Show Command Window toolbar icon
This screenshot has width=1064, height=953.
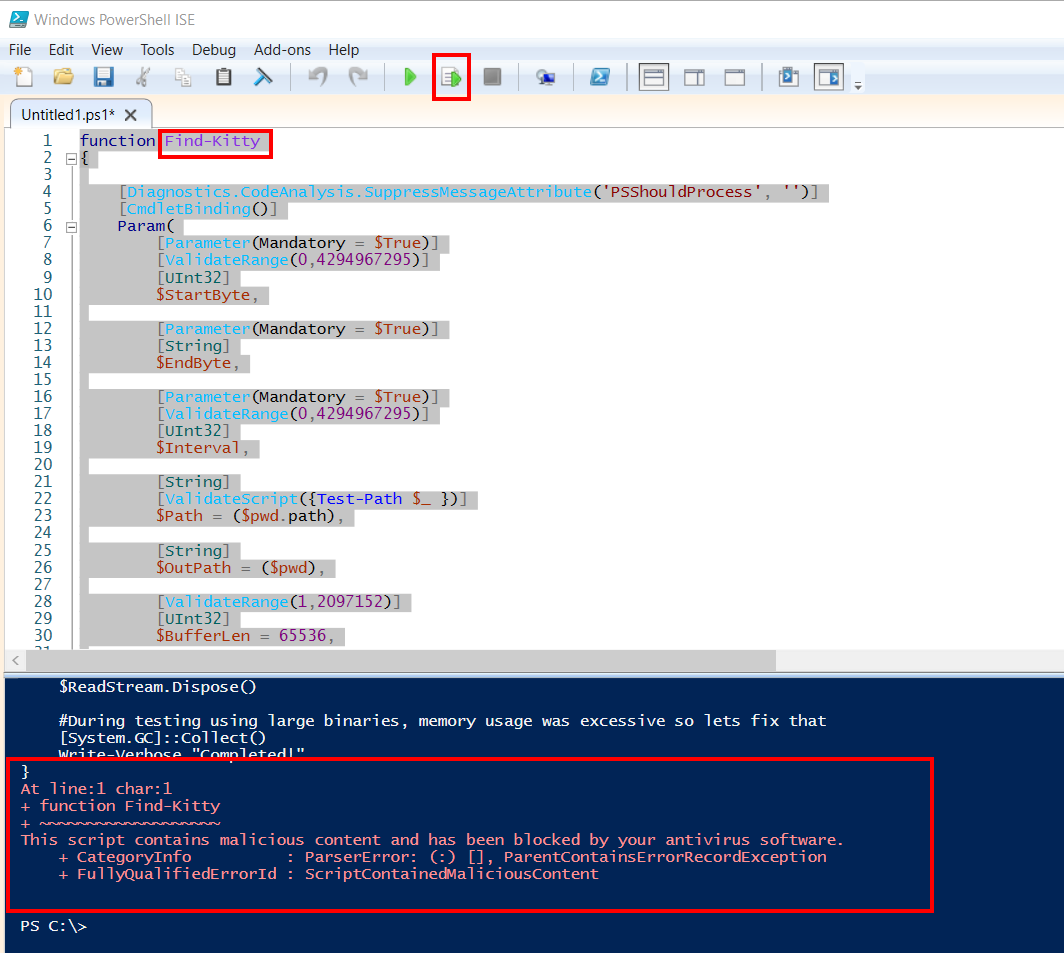tap(788, 77)
